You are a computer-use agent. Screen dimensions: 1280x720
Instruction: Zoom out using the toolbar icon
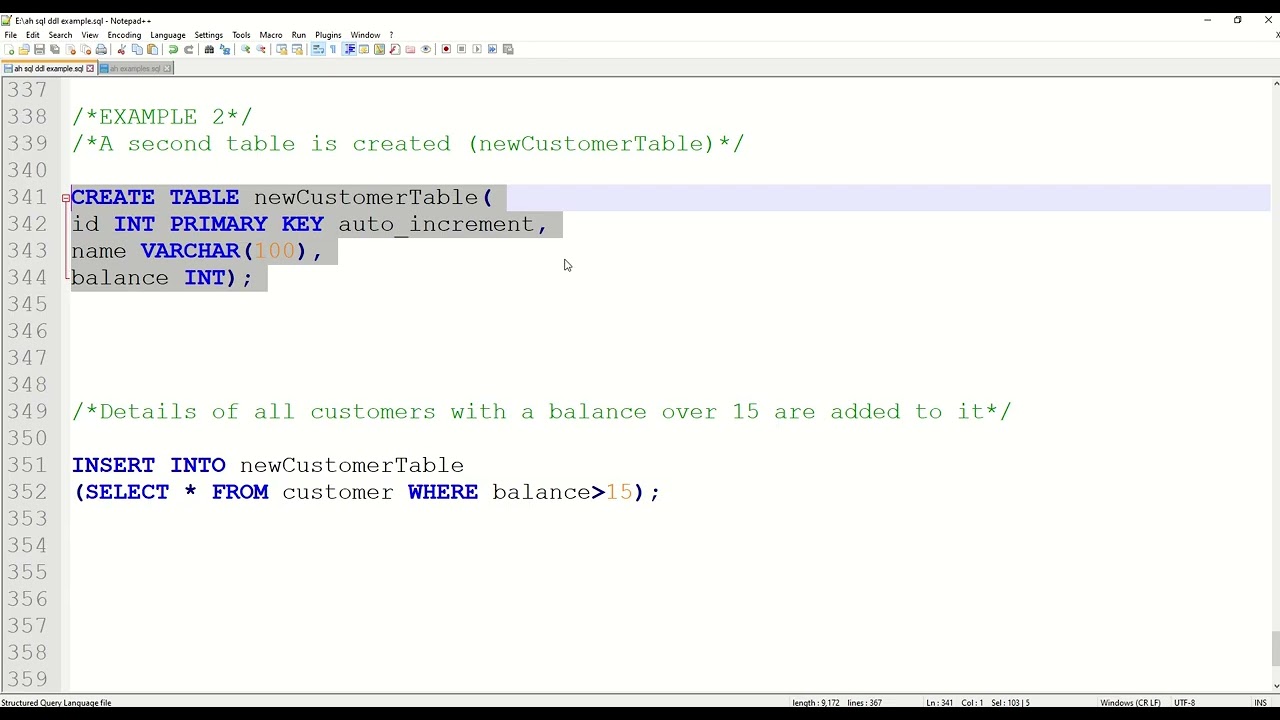point(261,49)
